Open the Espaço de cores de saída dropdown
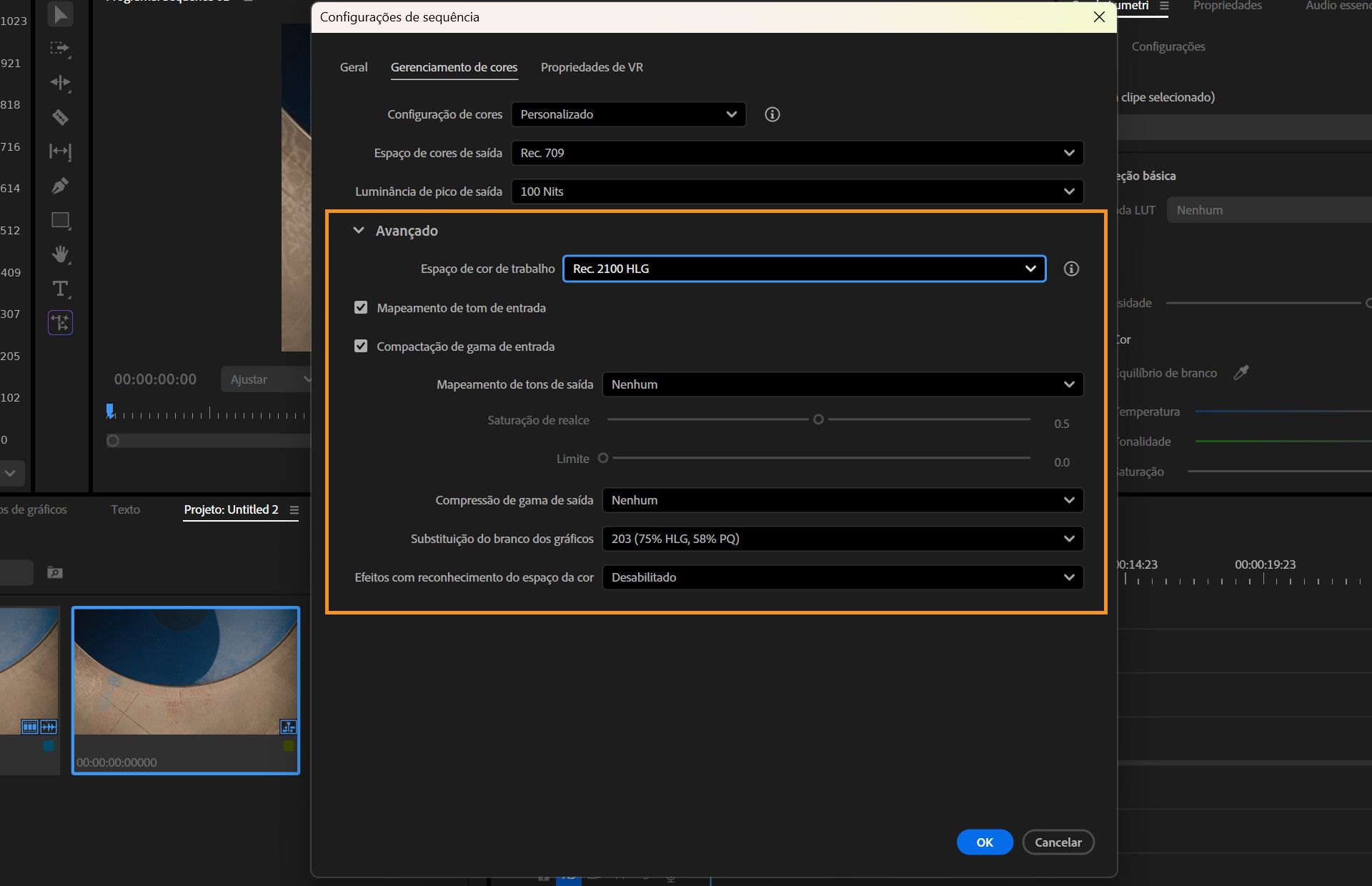 click(797, 152)
